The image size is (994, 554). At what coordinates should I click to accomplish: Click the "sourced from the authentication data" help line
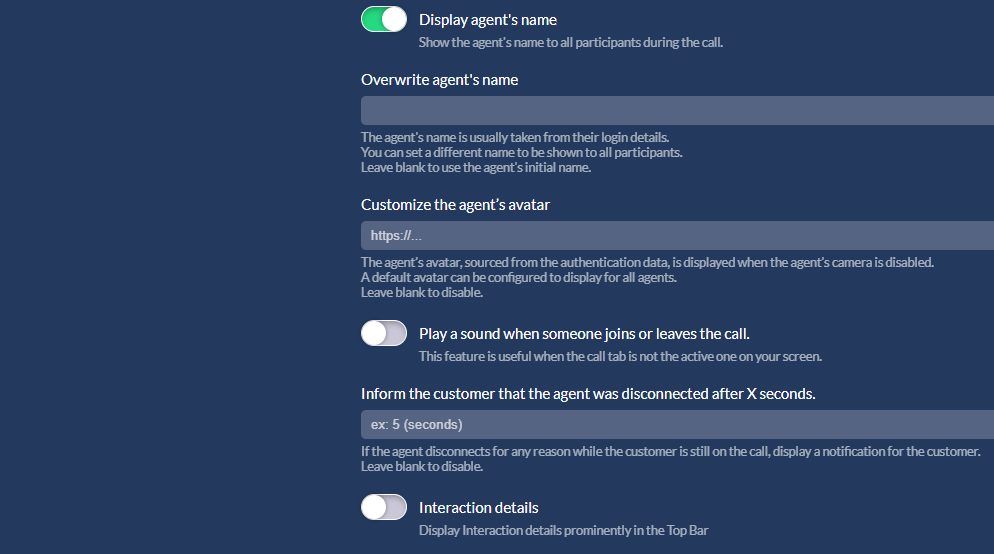[646, 262]
